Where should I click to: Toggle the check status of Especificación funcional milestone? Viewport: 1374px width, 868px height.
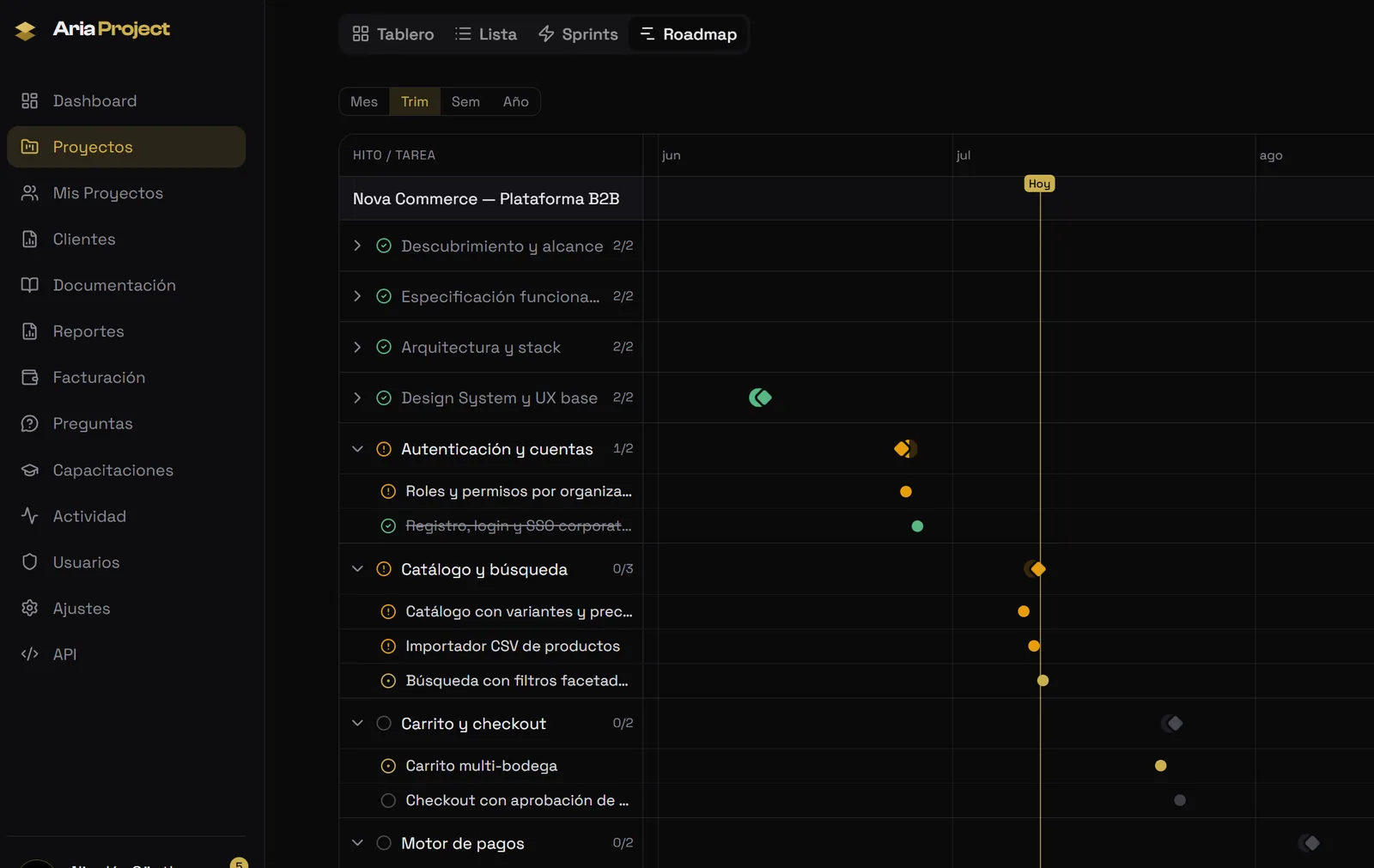click(384, 296)
